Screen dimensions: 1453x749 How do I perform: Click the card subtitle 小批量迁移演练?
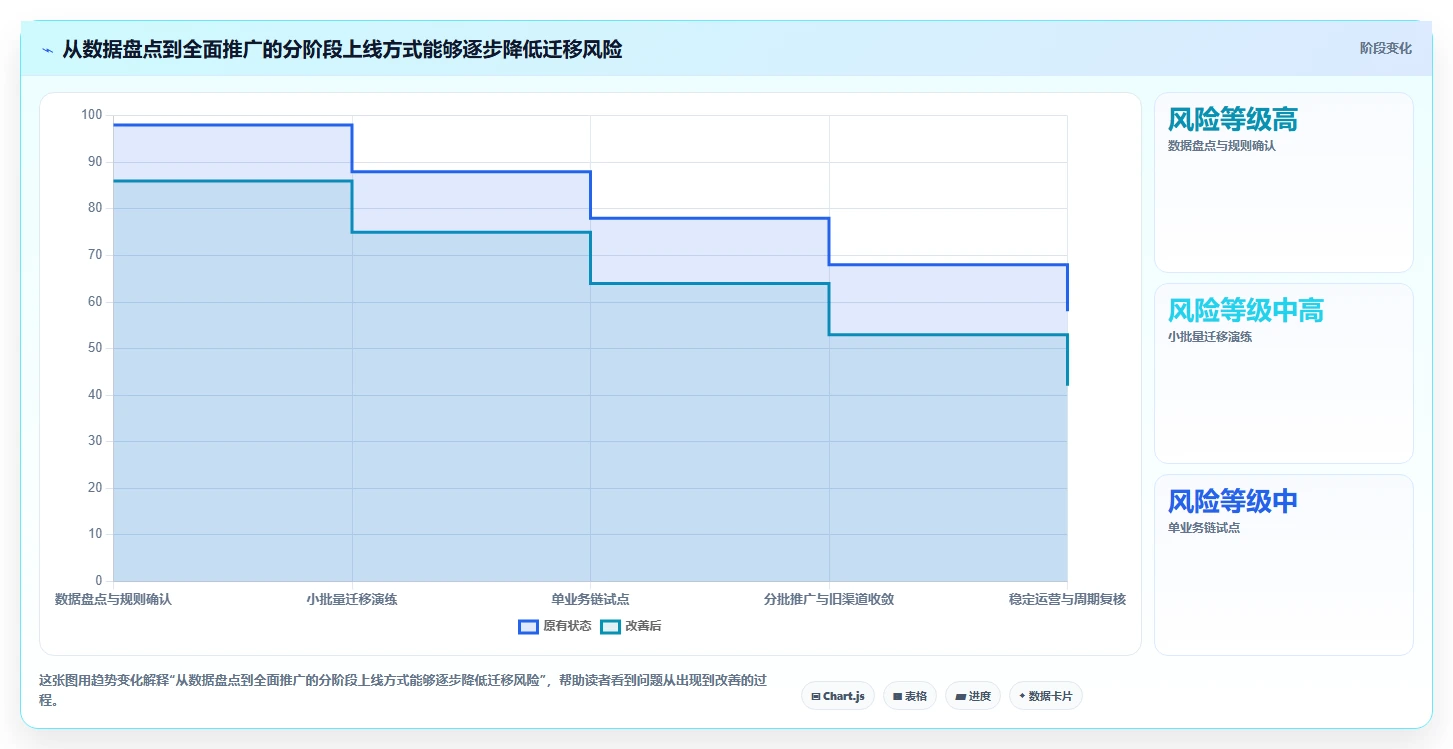click(1210, 337)
